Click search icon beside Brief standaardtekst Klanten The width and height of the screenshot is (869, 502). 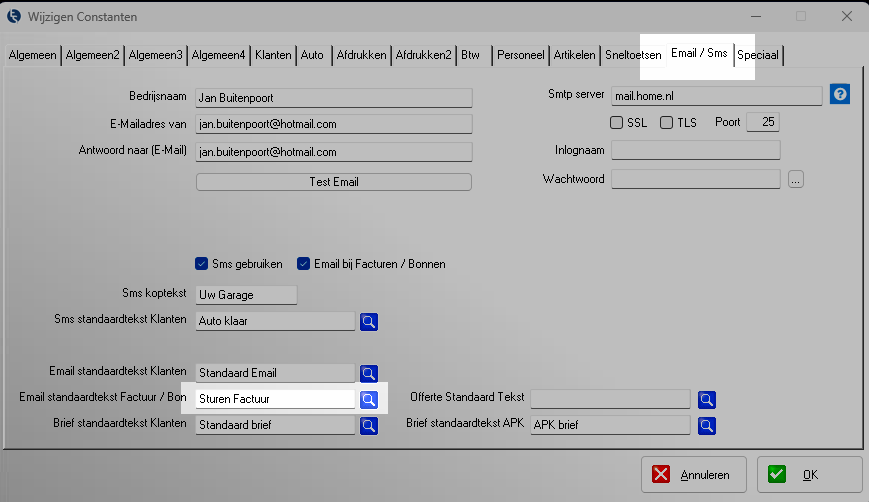[369, 425]
